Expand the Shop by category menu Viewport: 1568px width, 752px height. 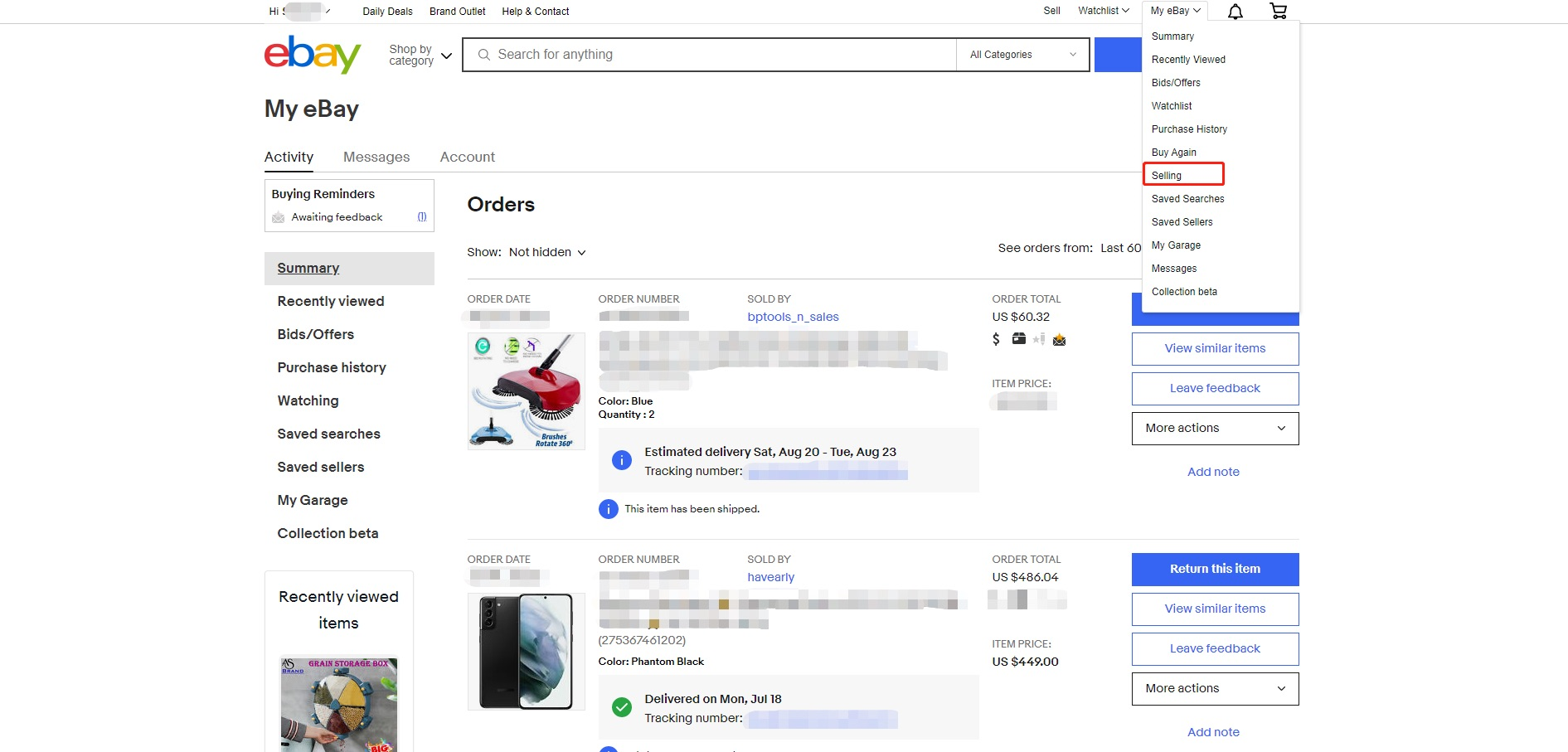tap(420, 56)
